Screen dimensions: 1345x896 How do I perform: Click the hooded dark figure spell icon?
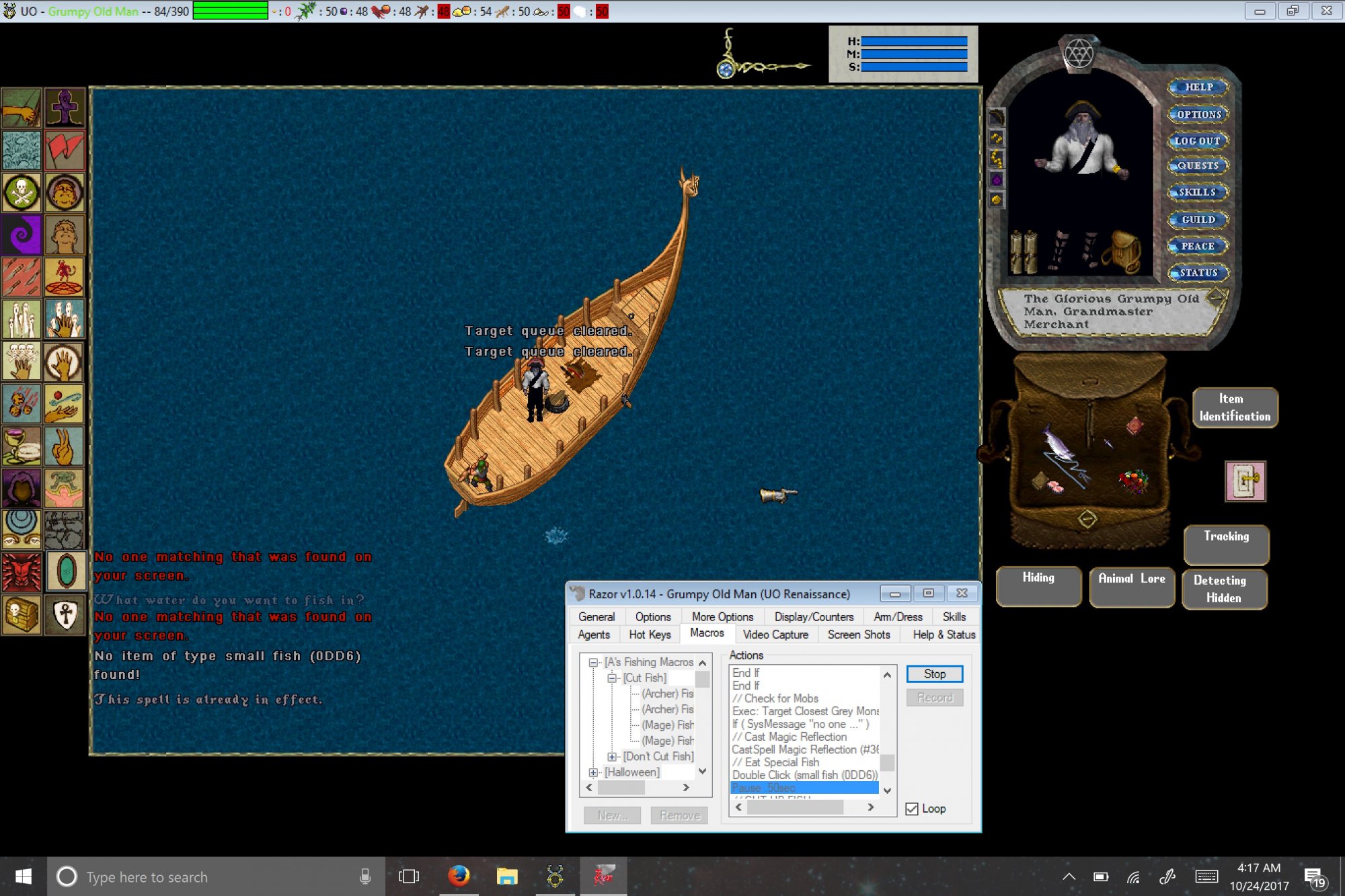[x=22, y=488]
